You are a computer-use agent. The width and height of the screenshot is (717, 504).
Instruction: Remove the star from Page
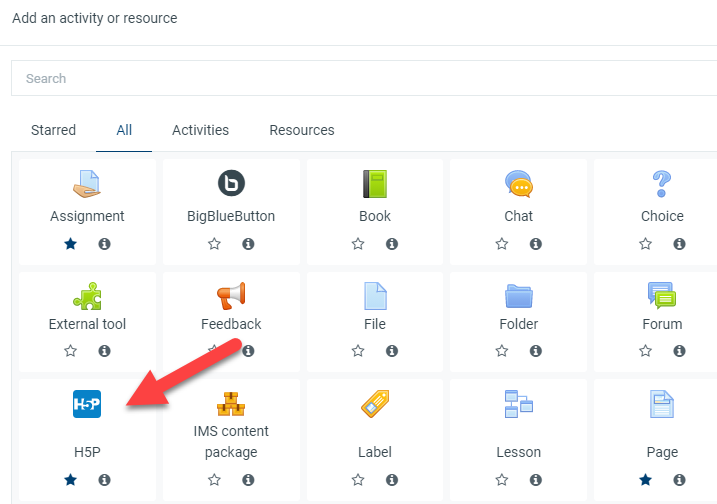click(x=646, y=479)
